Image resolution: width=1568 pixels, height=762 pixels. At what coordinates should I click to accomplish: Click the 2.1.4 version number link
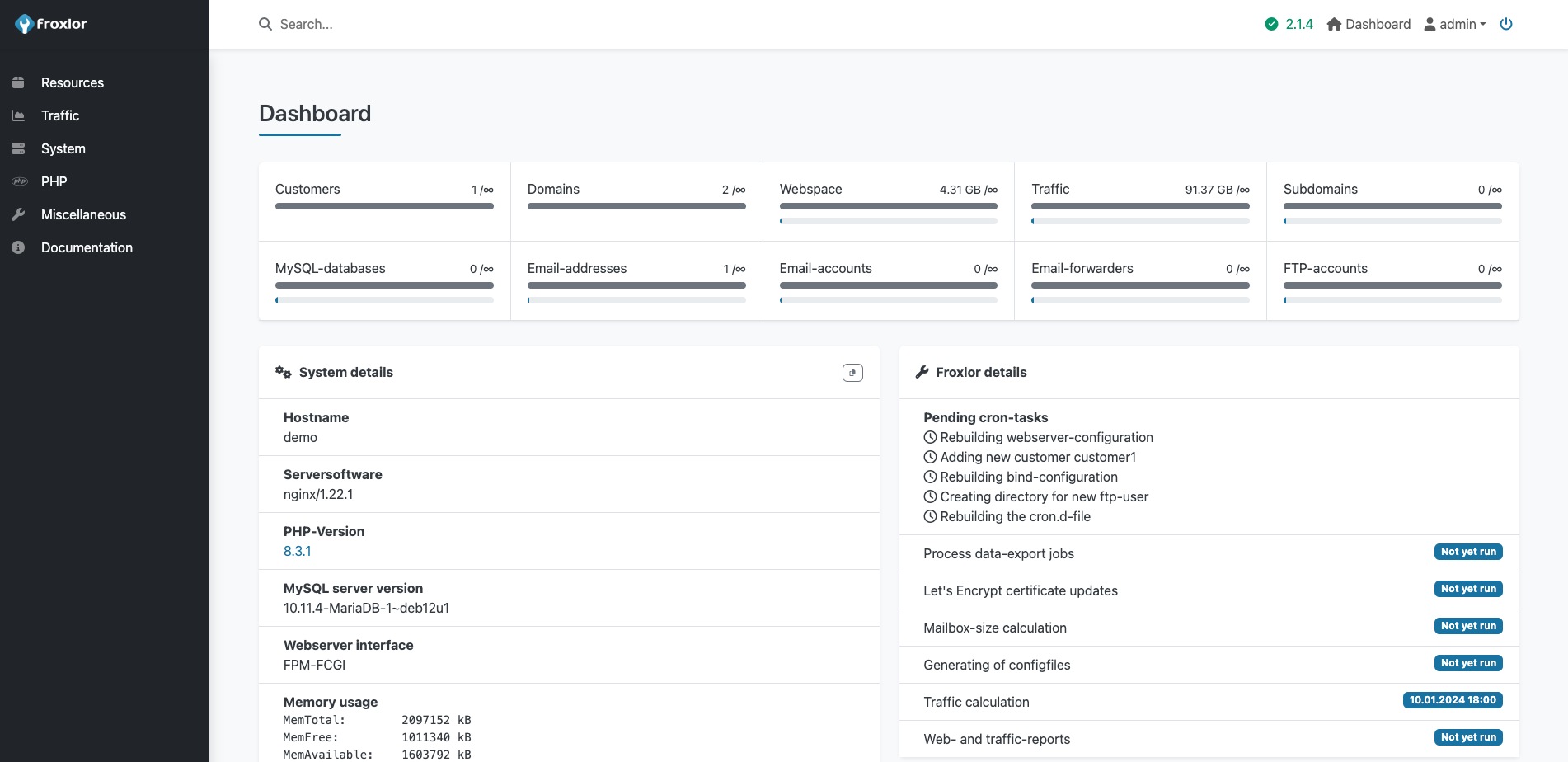coord(1298,24)
